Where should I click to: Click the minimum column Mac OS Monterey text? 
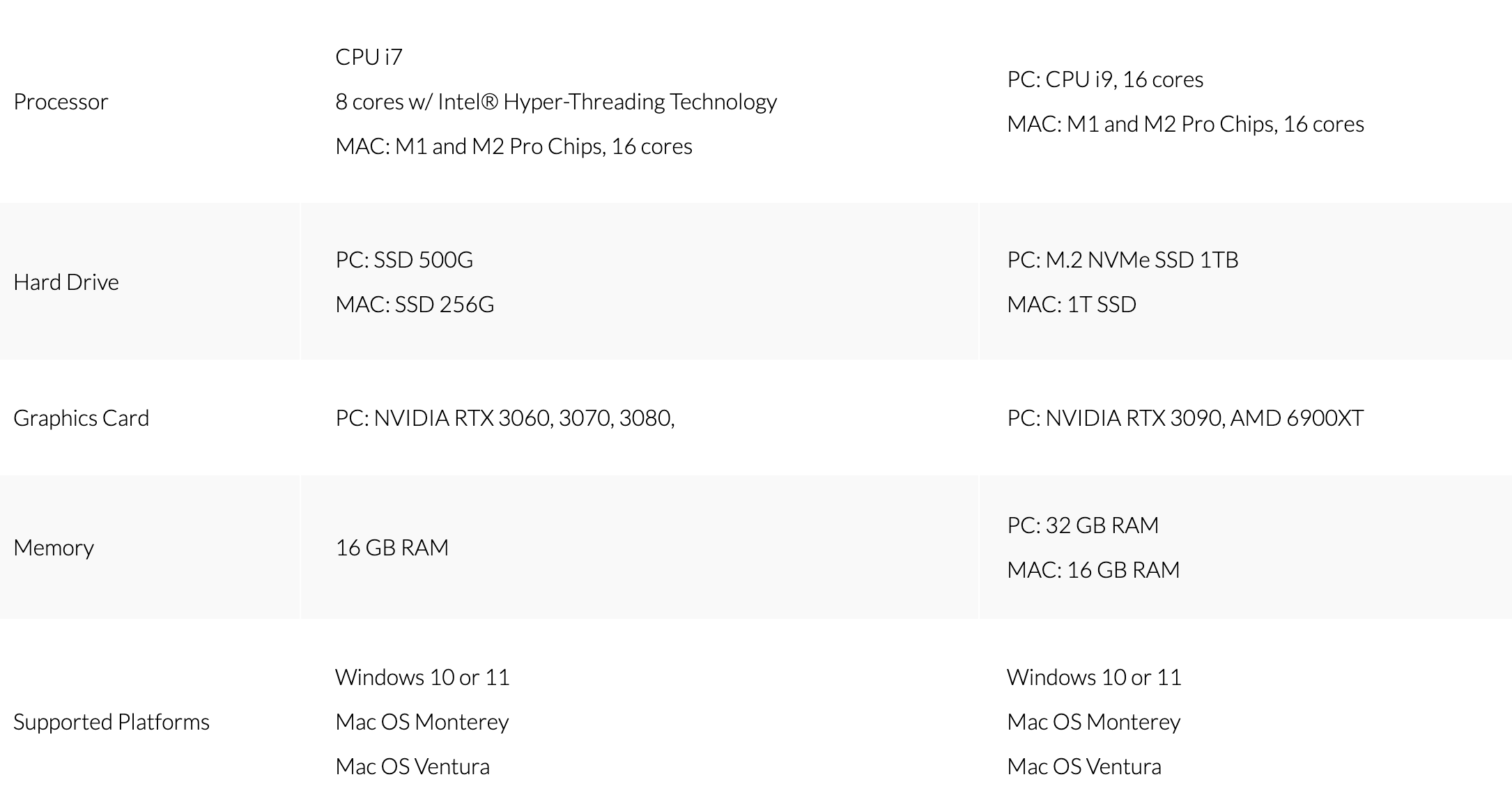pyautogui.click(x=422, y=722)
